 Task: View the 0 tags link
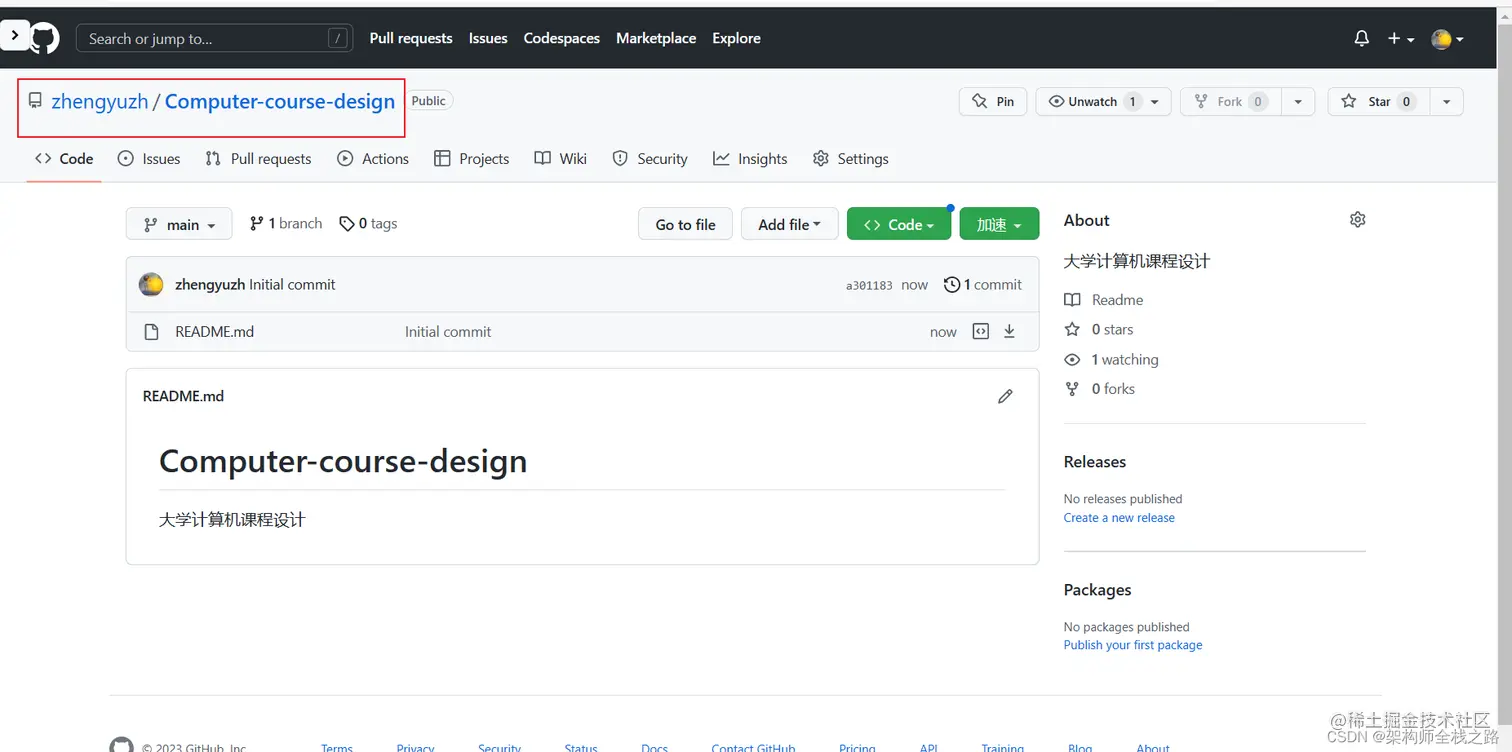368,223
